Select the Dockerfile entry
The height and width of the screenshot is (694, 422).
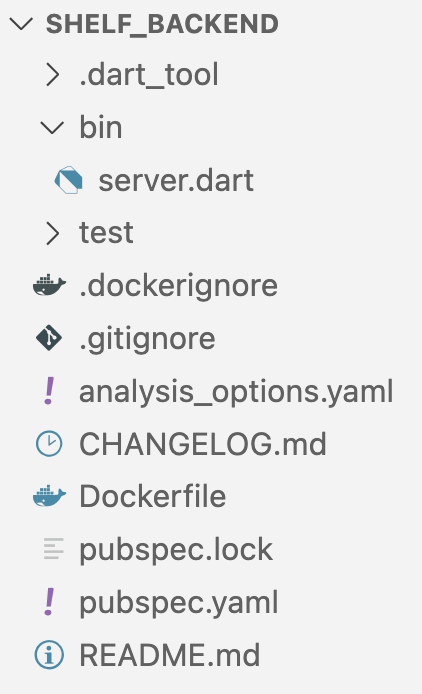(152, 496)
